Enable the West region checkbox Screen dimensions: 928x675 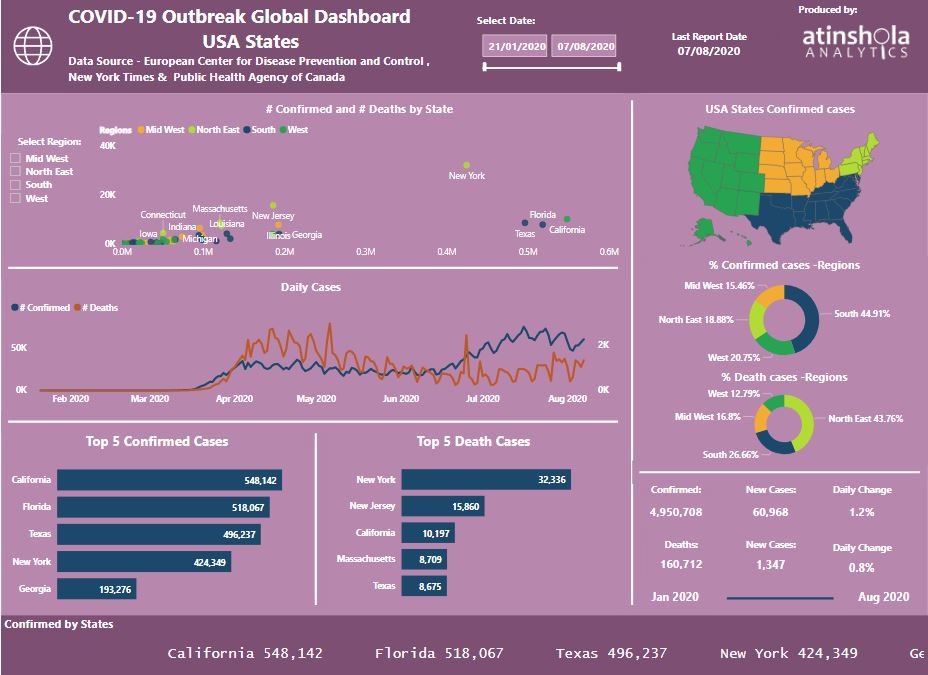pyautogui.click(x=15, y=198)
